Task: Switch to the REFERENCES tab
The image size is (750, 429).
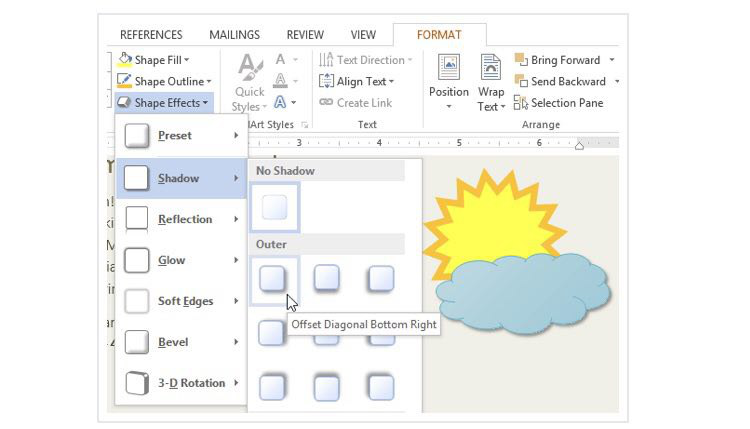Action: click(x=152, y=35)
